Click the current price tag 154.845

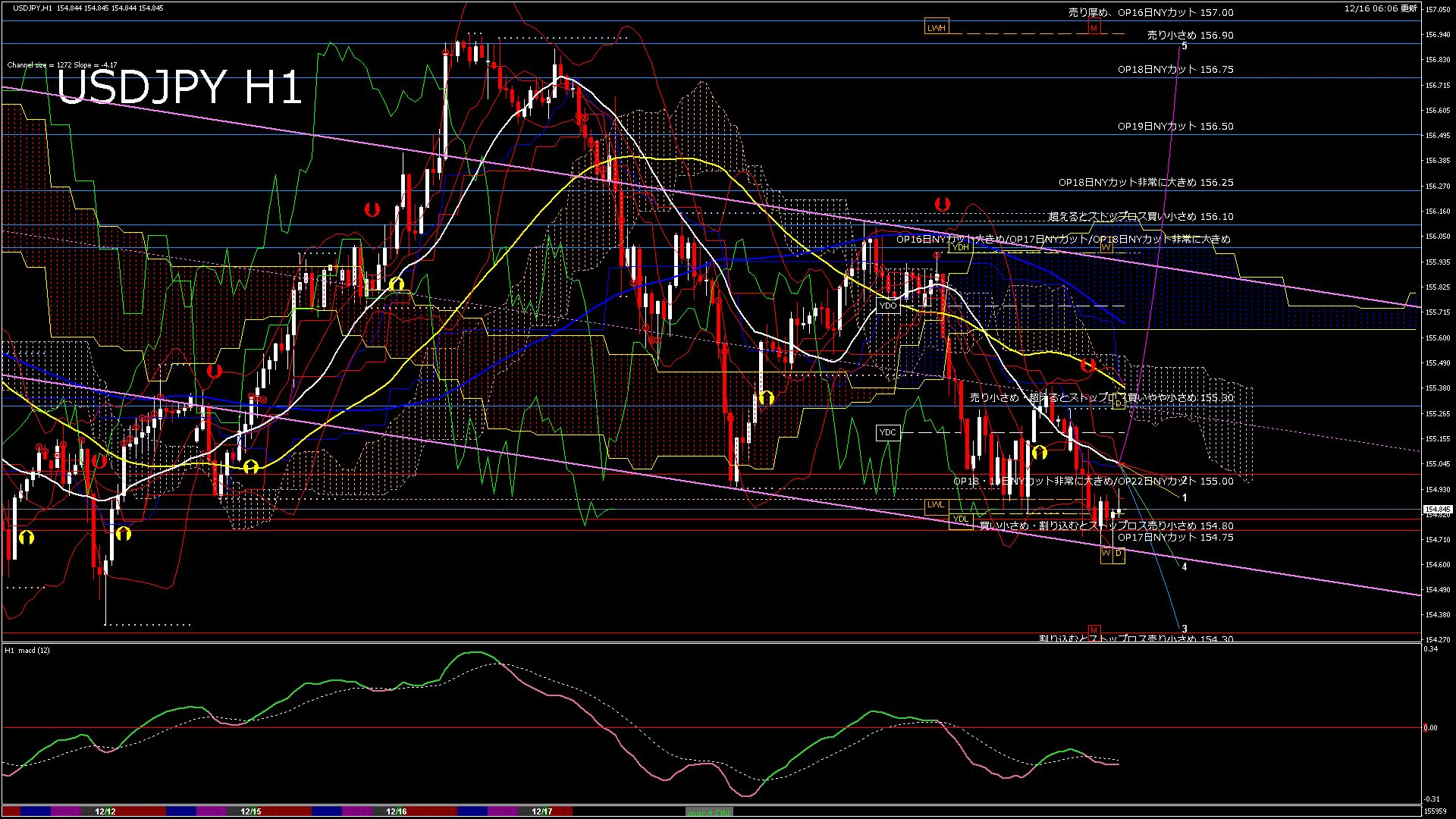[x=1437, y=510]
